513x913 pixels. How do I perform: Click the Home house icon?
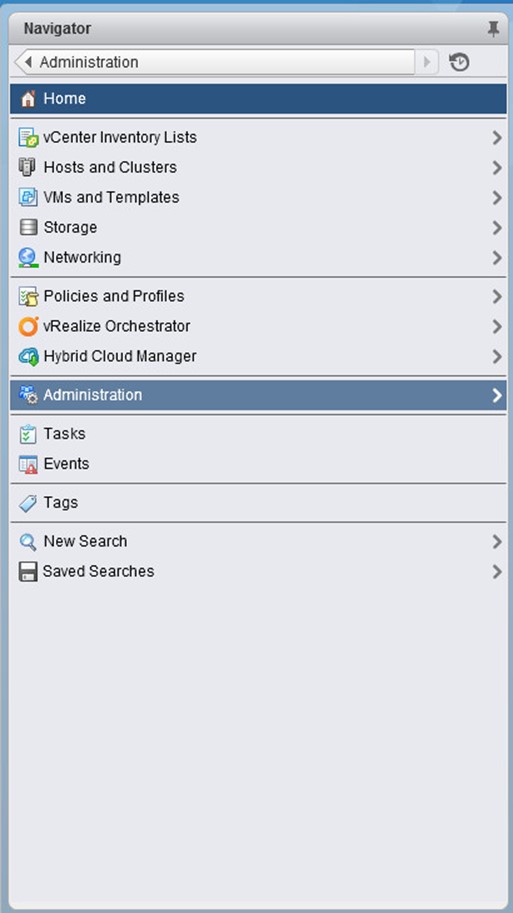[28, 98]
